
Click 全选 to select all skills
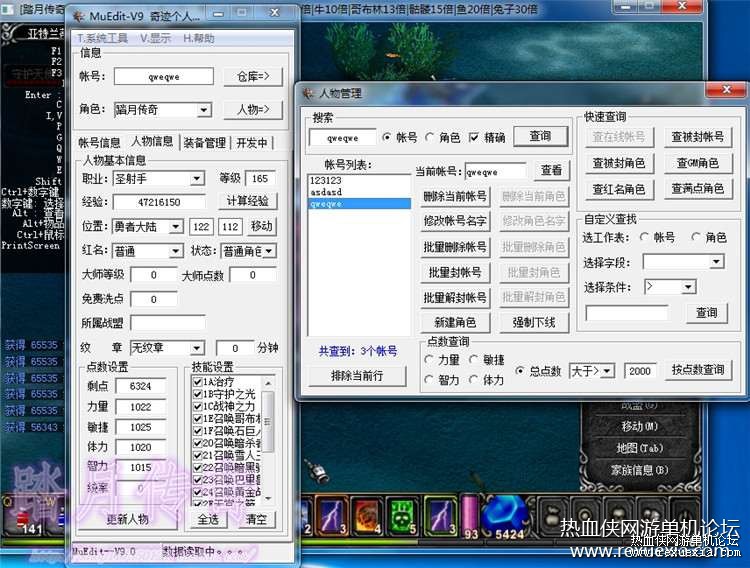click(209, 520)
